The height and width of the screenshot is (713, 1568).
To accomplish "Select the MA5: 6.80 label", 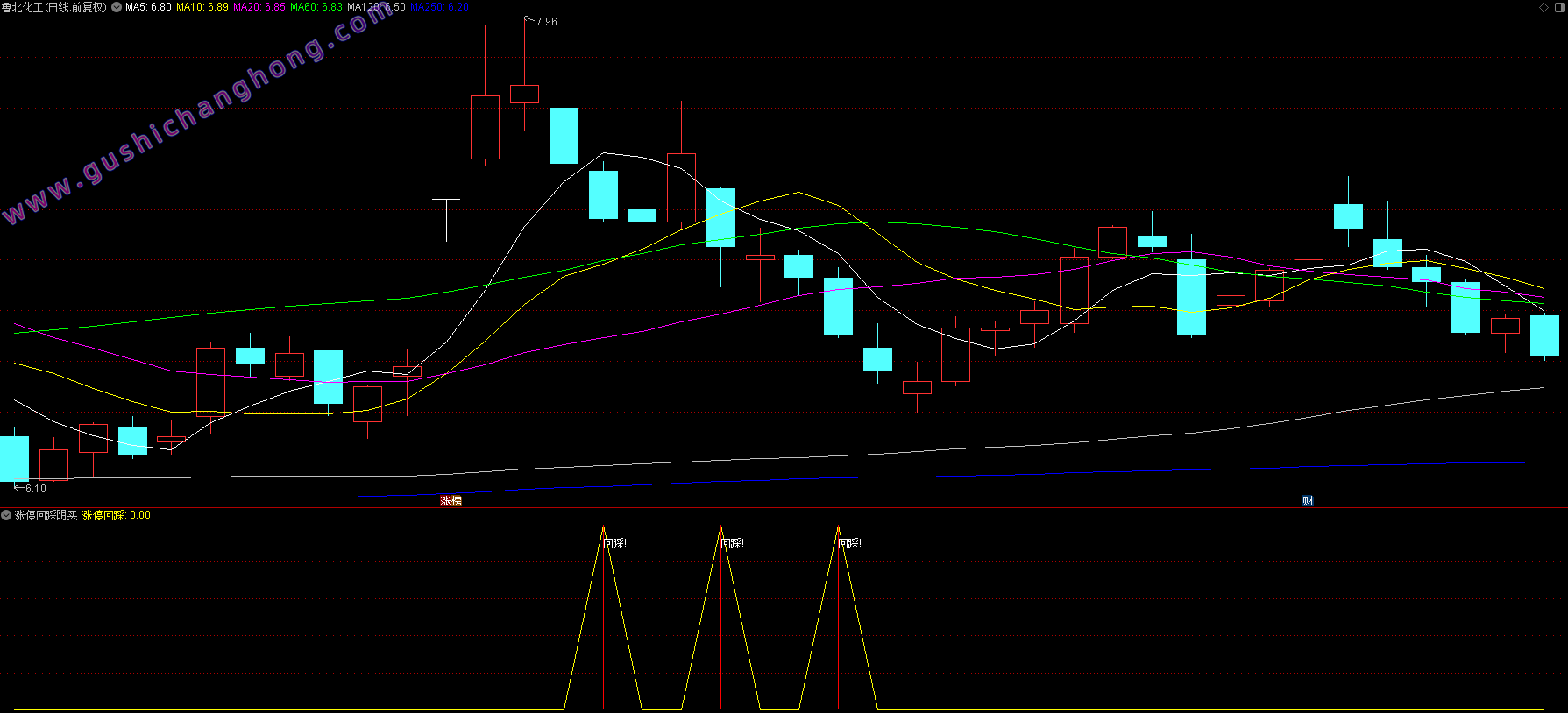I will click(148, 7).
